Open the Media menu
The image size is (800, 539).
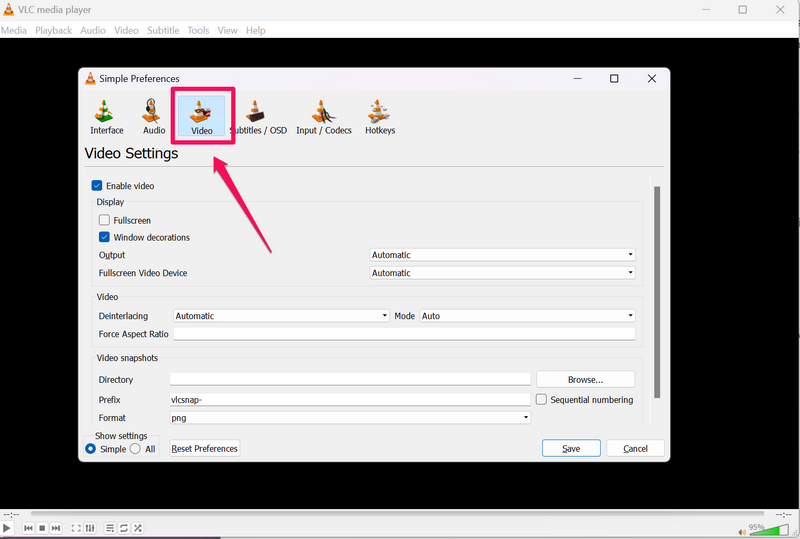click(x=14, y=30)
